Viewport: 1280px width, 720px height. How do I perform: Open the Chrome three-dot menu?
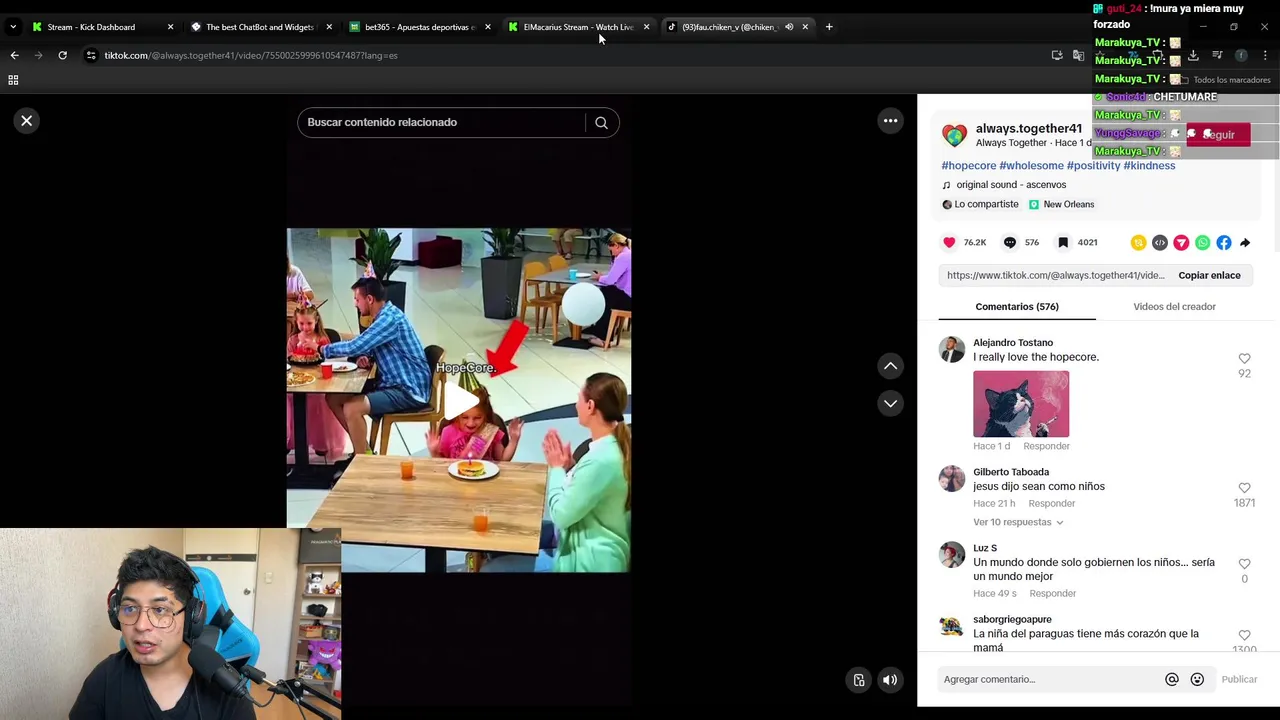click(1265, 55)
